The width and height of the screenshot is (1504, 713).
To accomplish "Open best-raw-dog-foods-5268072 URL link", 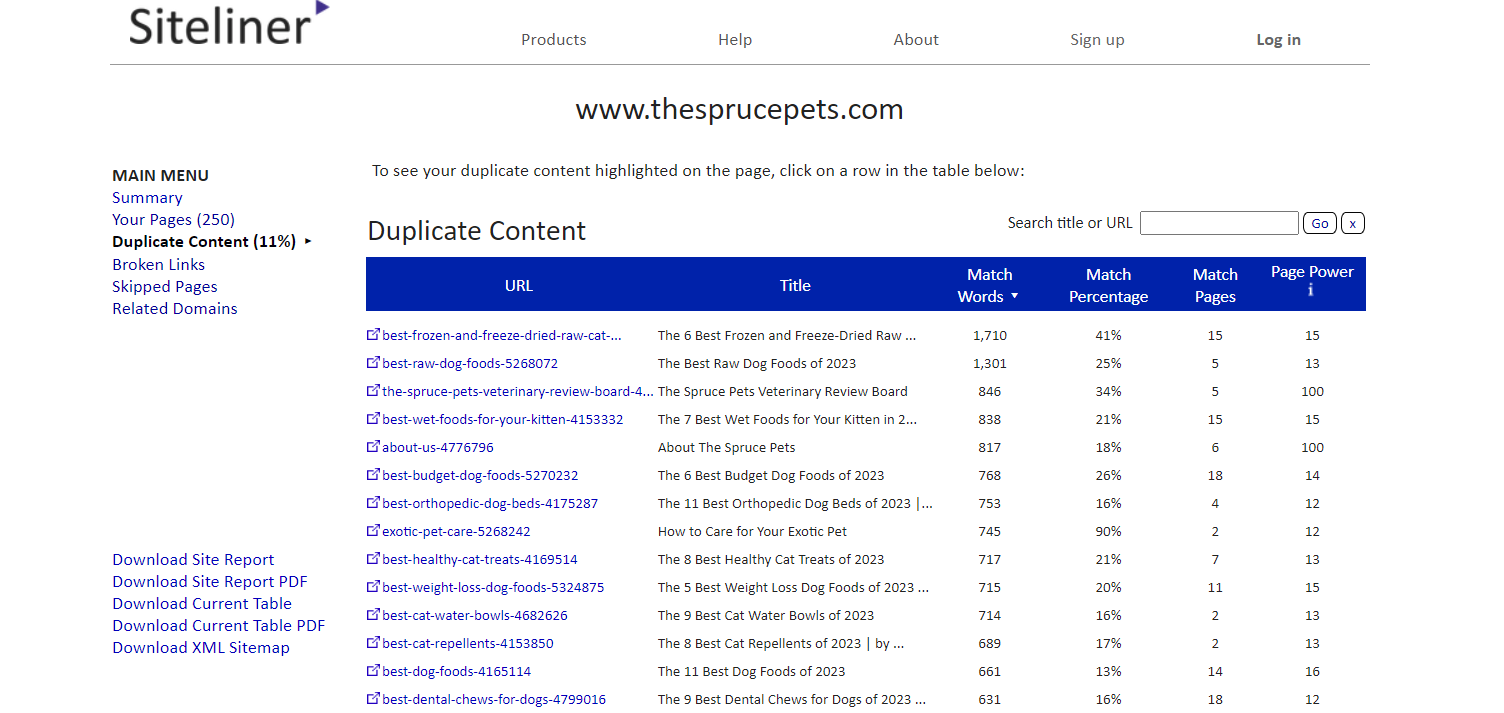I will [x=470, y=363].
